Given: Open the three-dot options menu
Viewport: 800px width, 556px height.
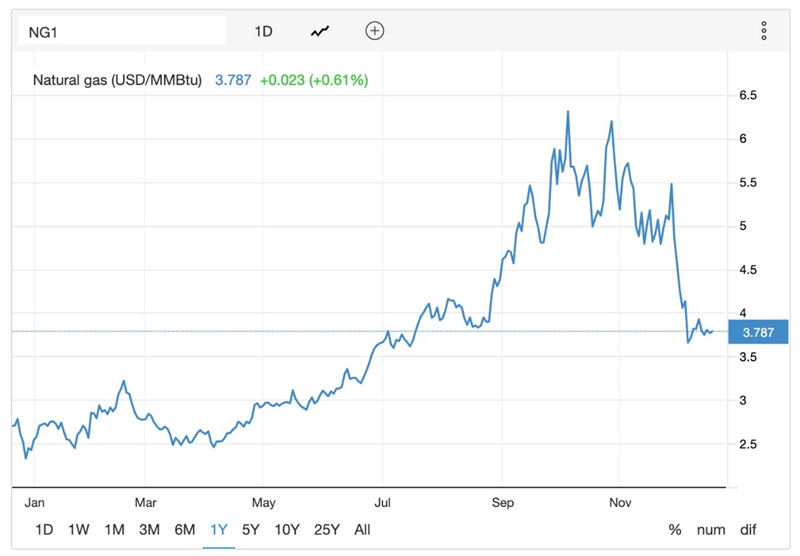Looking at the screenshot, I should point(764,31).
